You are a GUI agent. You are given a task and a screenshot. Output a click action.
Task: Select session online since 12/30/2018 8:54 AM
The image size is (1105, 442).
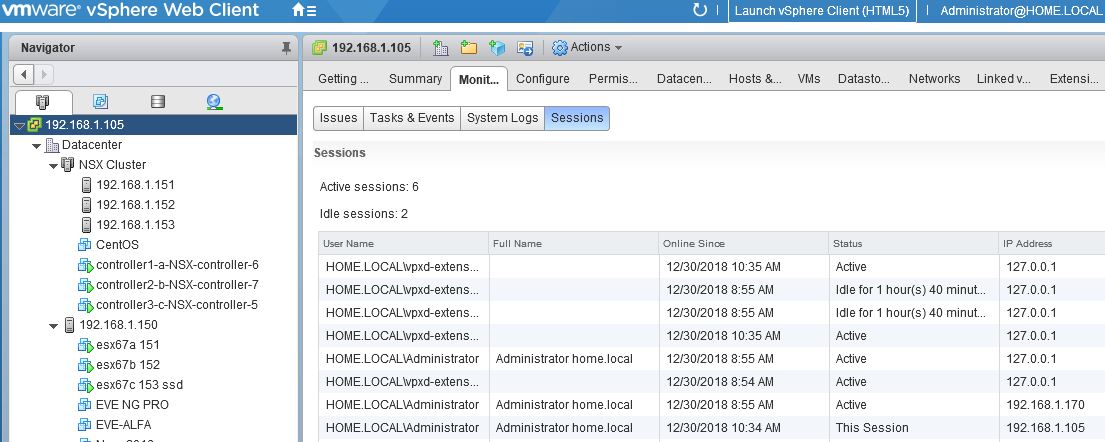click(x=712, y=382)
